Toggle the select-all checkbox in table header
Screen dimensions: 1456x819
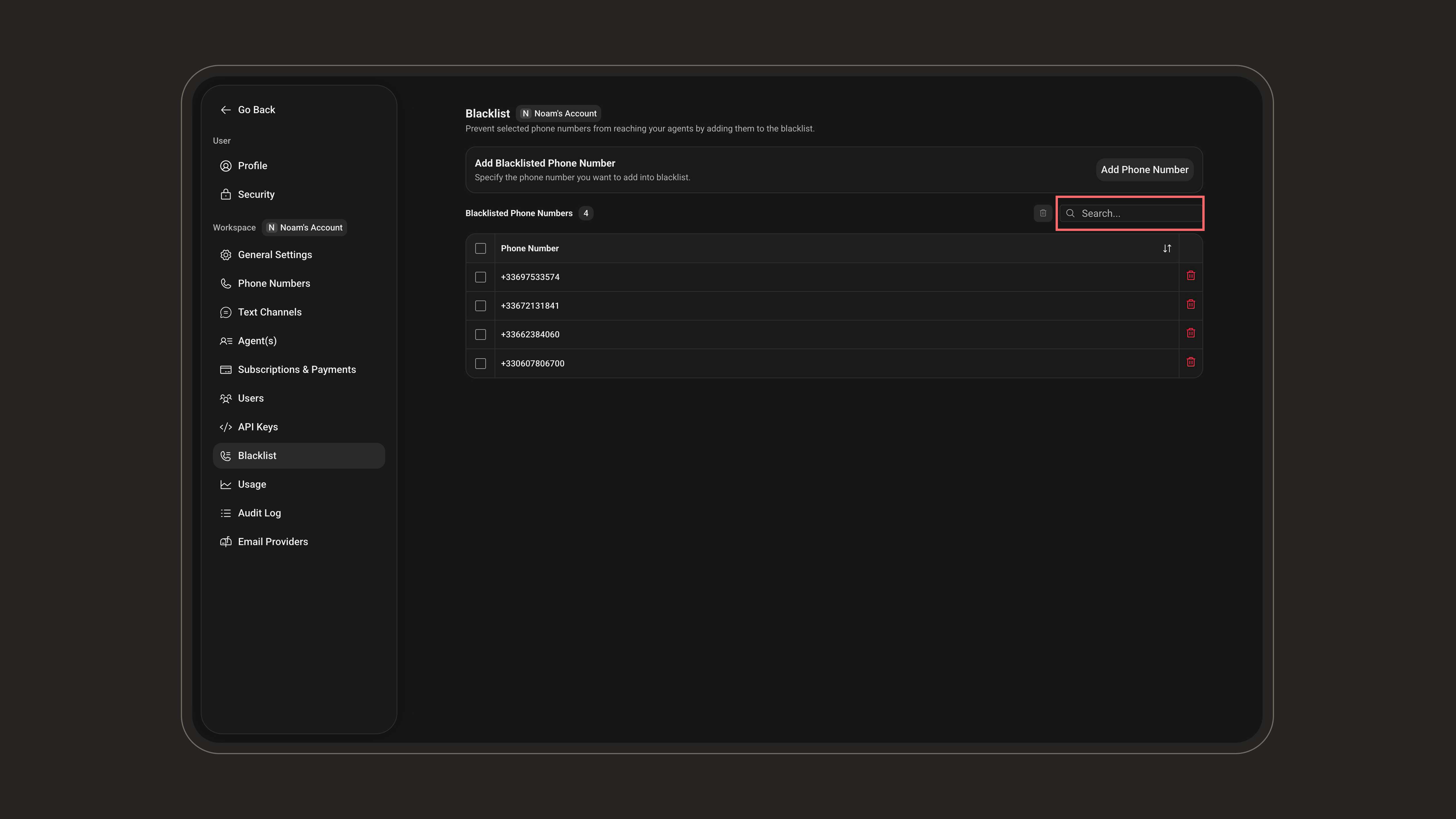(x=480, y=249)
